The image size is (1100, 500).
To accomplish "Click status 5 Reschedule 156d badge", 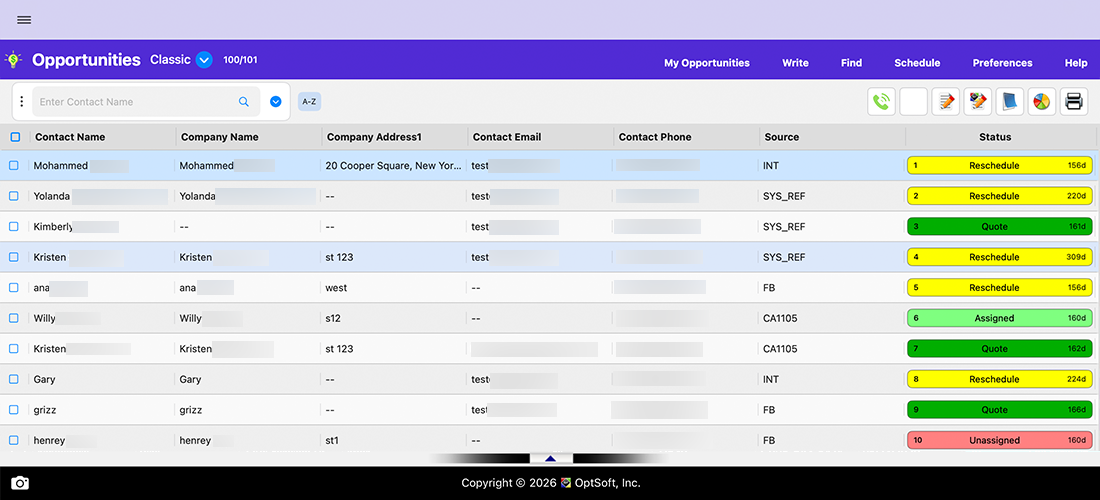I will pyautogui.click(x=1000, y=288).
